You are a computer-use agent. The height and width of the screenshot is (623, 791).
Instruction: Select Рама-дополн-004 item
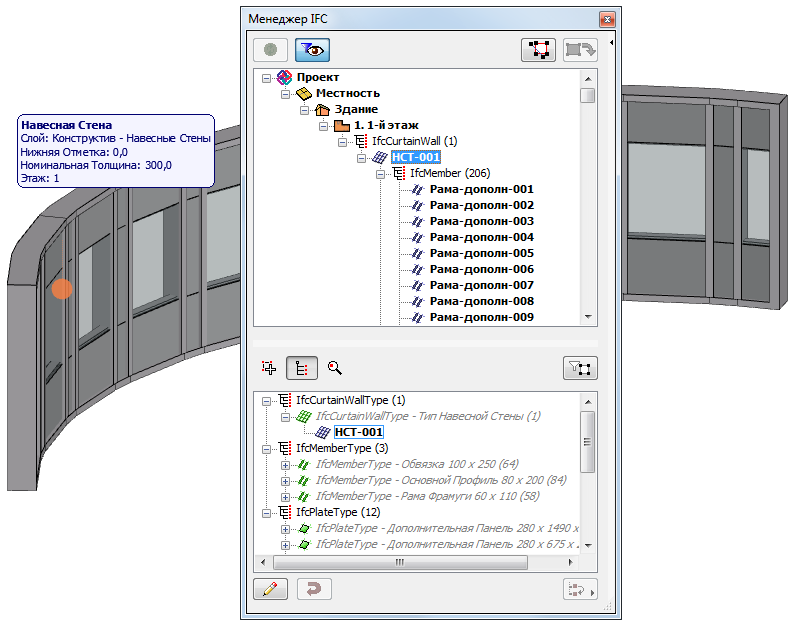481,237
